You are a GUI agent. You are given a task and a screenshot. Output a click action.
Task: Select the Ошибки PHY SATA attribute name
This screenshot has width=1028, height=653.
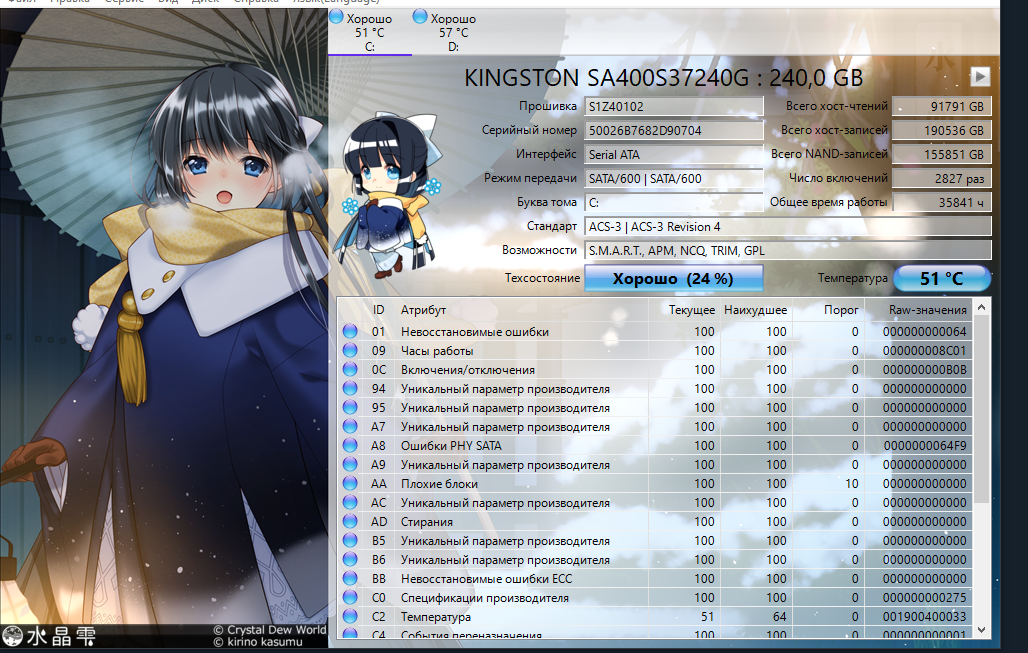click(x=451, y=446)
